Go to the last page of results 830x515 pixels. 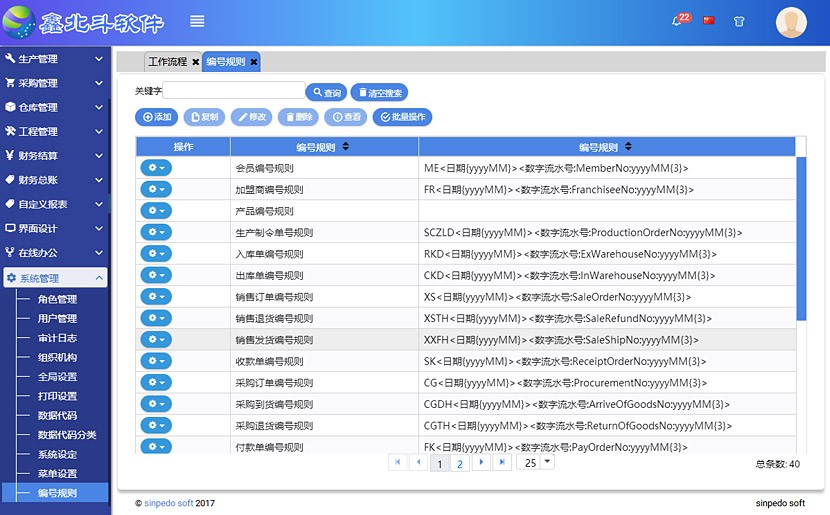click(502, 462)
